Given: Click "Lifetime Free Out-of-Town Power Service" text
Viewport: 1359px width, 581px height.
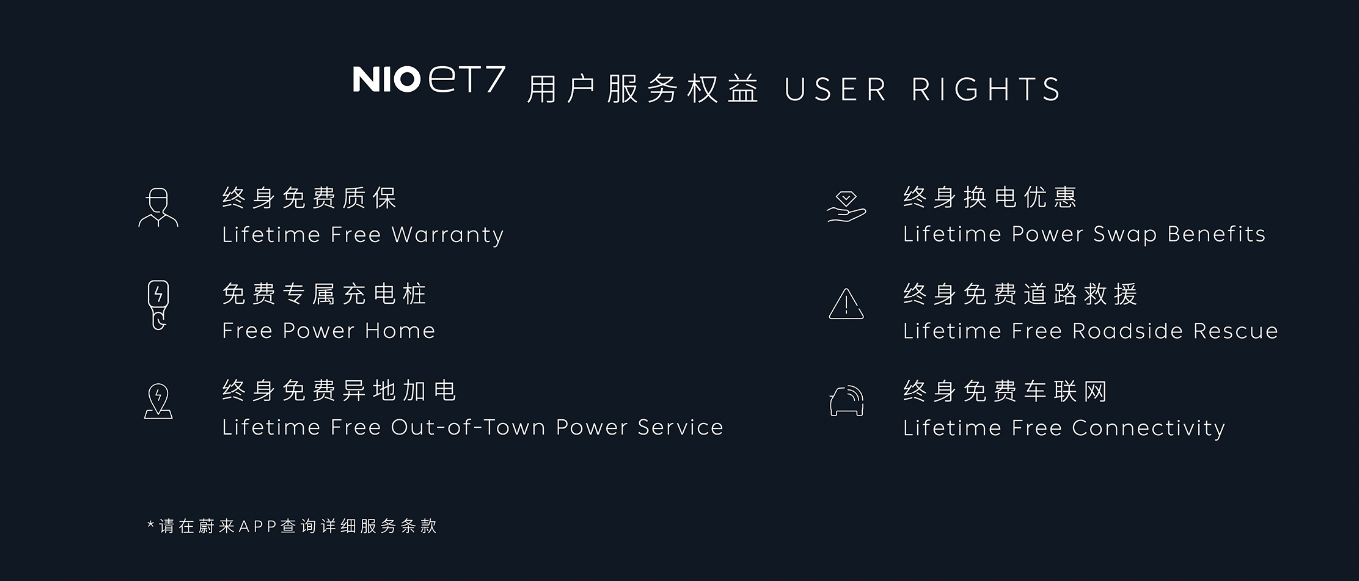Looking at the screenshot, I should tap(473, 428).
